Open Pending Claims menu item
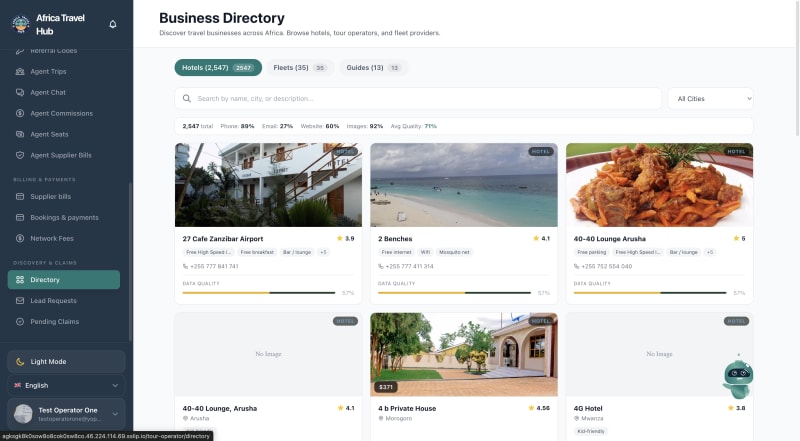Image resolution: width=800 pixels, height=441 pixels. click(64, 322)
